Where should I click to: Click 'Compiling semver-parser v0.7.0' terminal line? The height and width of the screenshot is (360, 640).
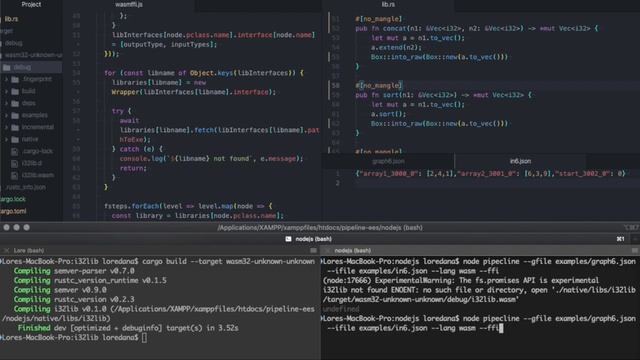click(x=74, y=271)
